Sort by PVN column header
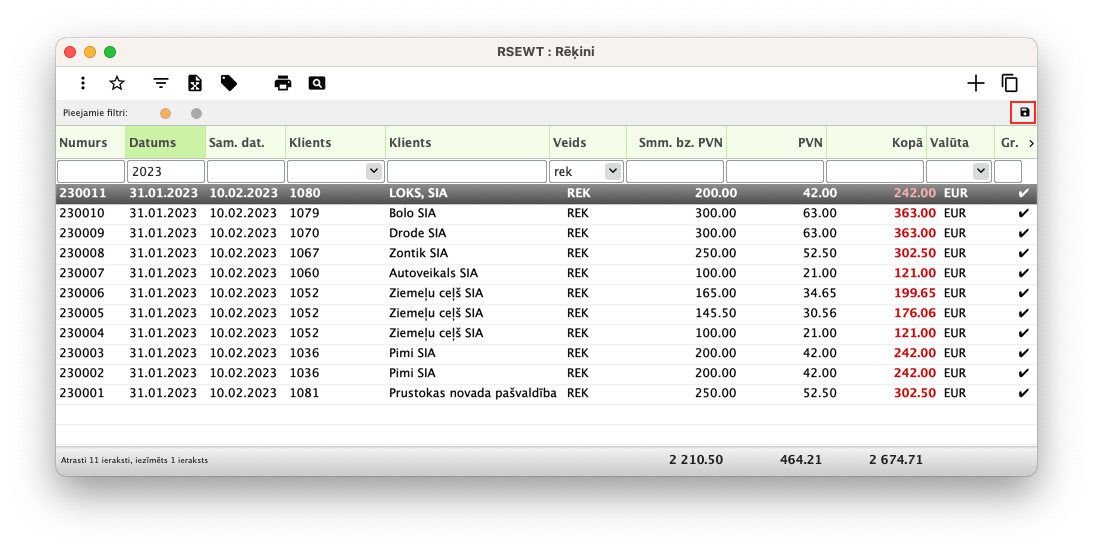The height and width of the screenshot is (550, 1093). [x=776, y=142]
